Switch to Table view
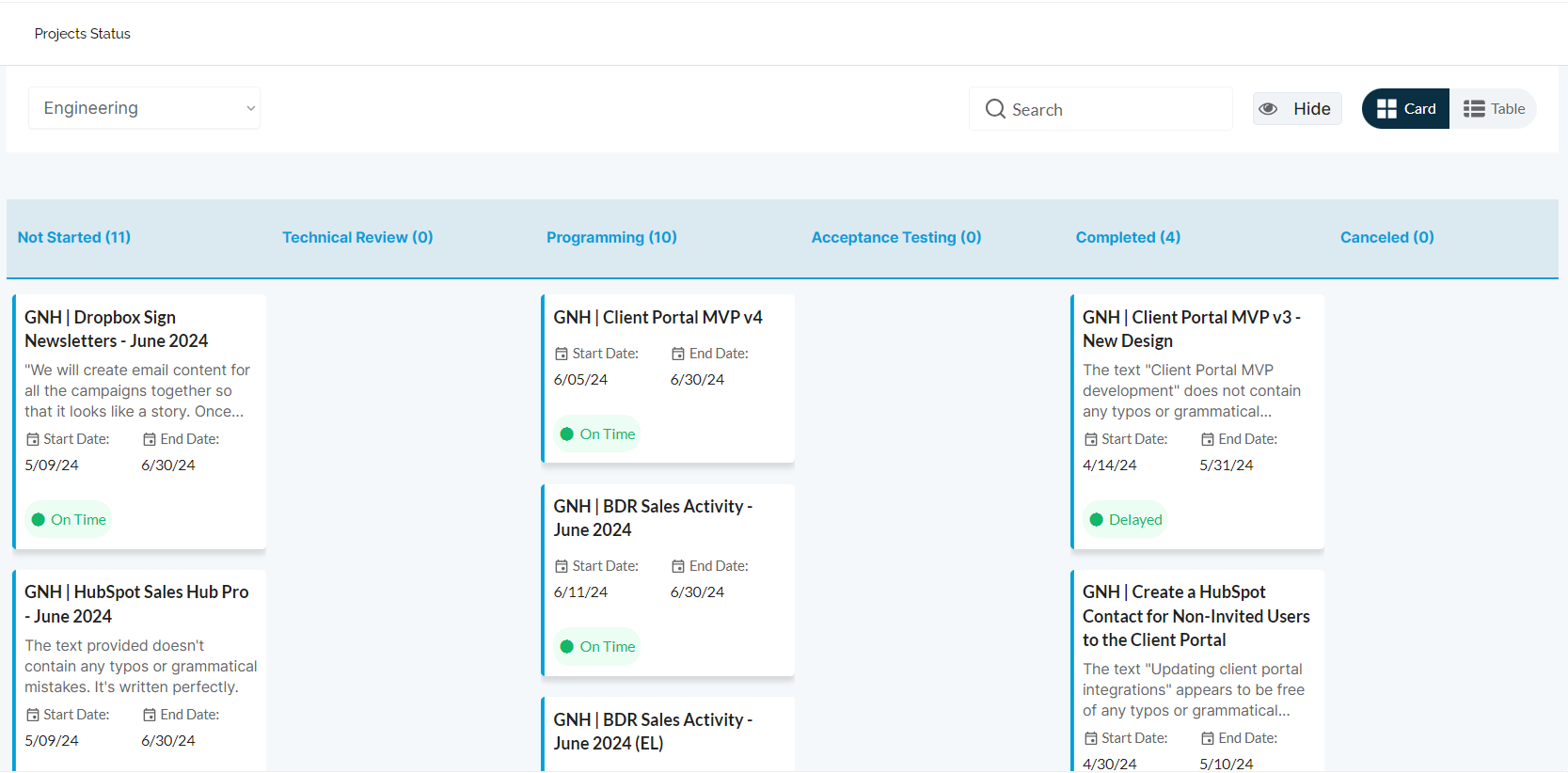 (1494, 109)
